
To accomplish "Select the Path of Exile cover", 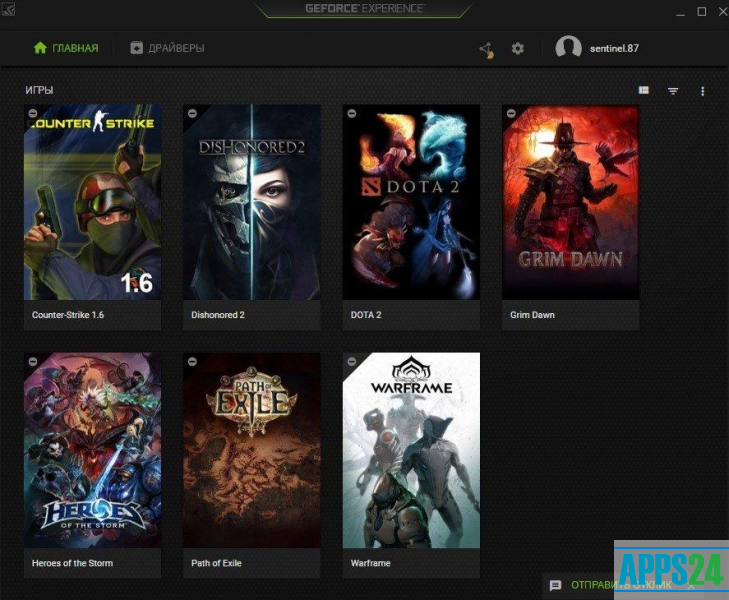I will pos(252,450).
